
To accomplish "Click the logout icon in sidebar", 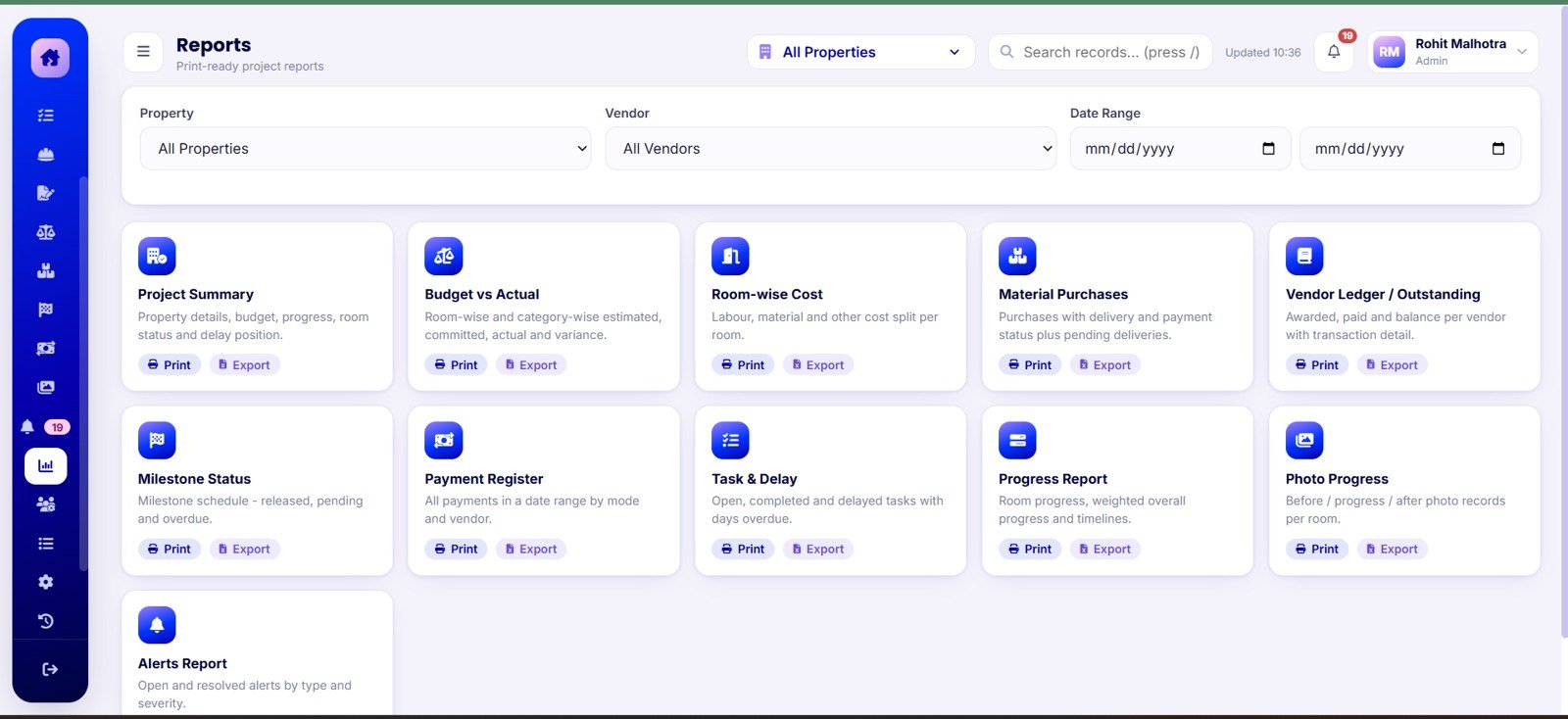I will coord(50,670).
